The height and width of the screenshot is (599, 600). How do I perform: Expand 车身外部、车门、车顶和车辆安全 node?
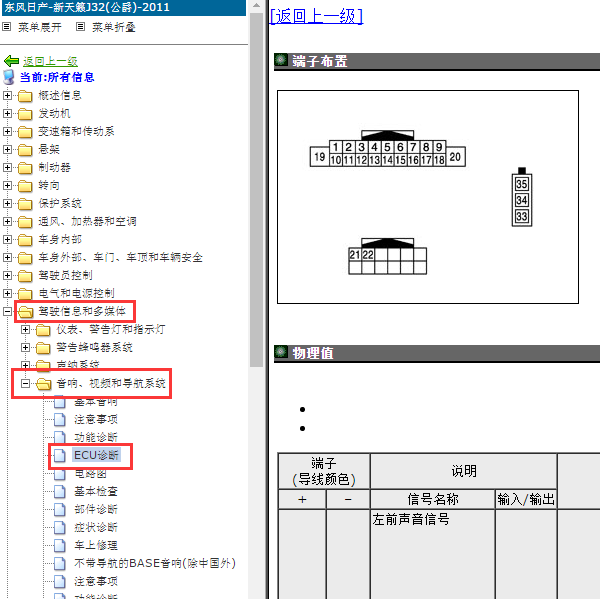tap(7, 257)
